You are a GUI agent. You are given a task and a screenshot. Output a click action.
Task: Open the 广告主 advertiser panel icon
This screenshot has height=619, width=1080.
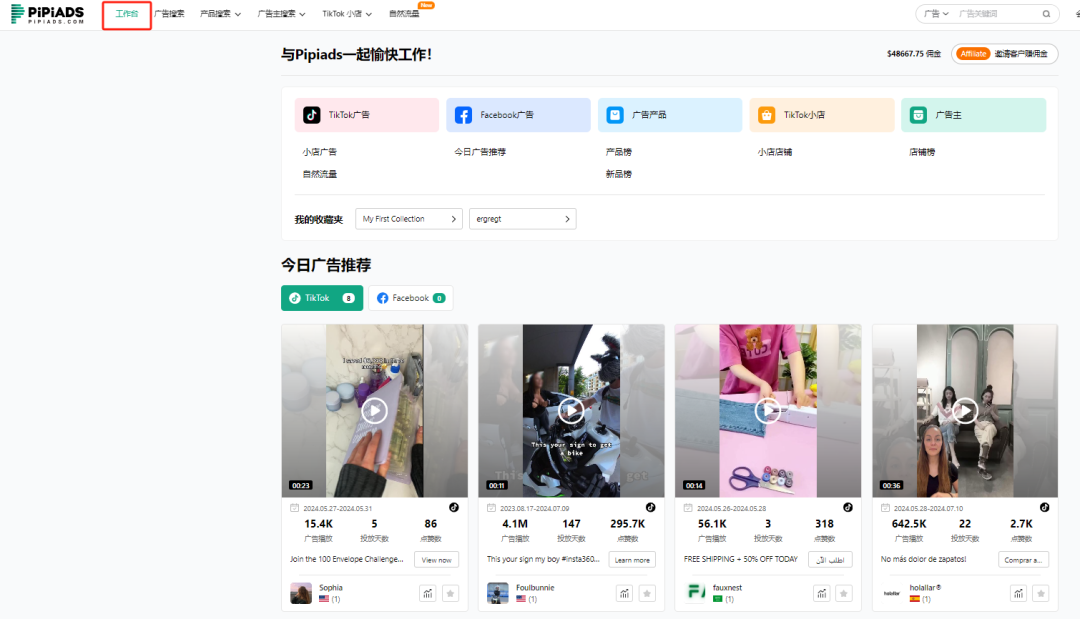917,114
